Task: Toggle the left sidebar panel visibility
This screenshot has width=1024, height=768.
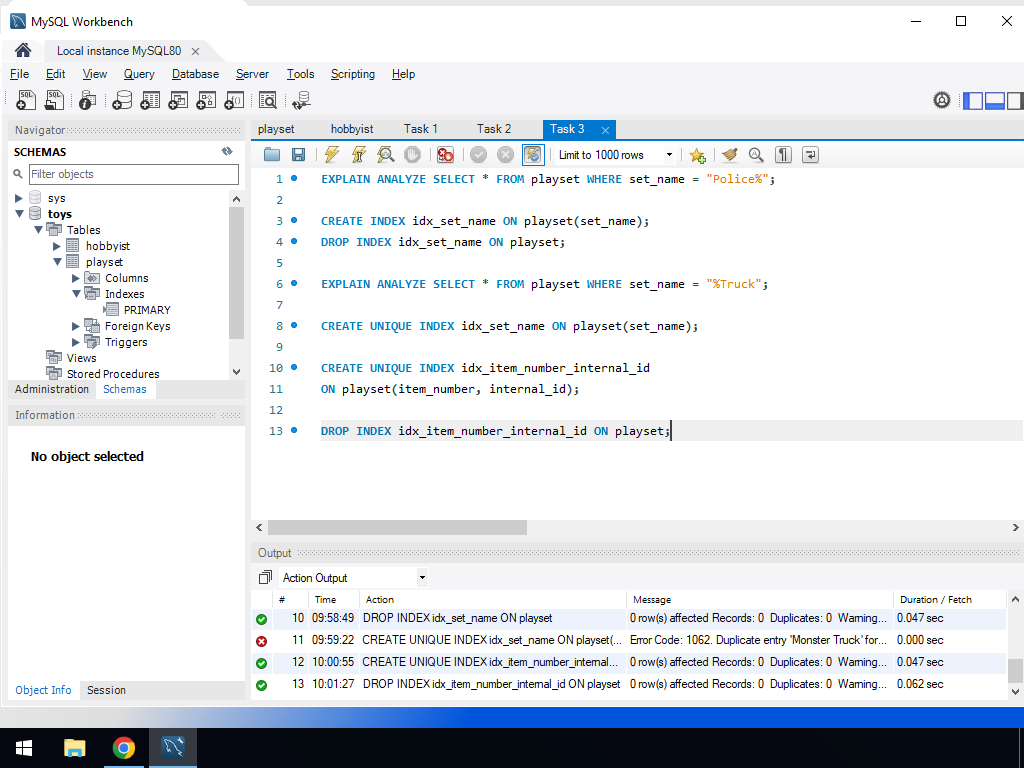Action: coord(972,100)
